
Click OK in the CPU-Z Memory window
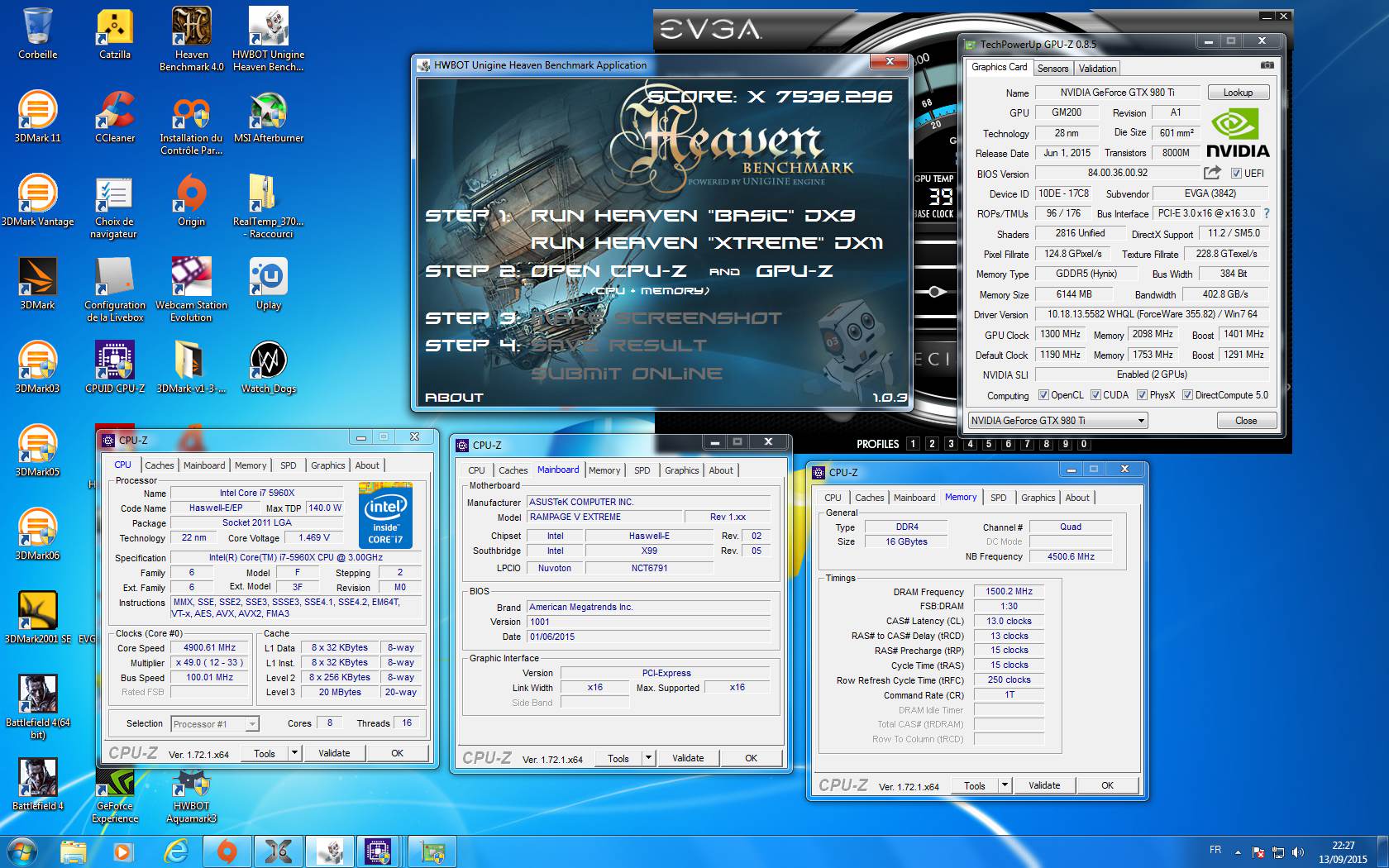point(1107,785)
